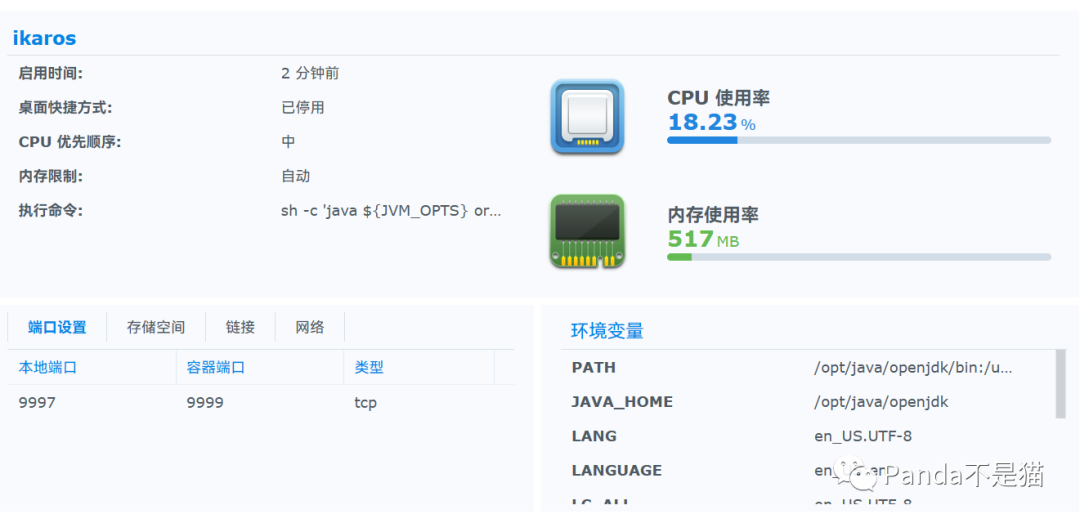Viewport: 1080px width, 523px height.
Task: Open the 链接 tab
Action: [240, 327]
